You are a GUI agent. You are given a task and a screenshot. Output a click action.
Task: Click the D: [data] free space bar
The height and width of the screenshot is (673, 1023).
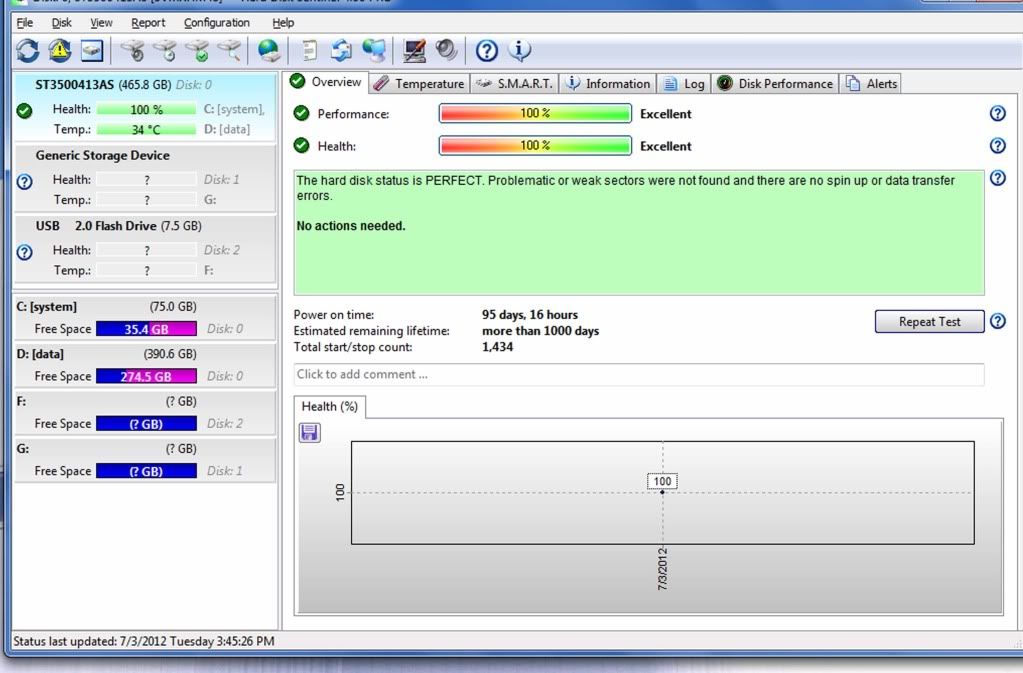tap(147, 377)
